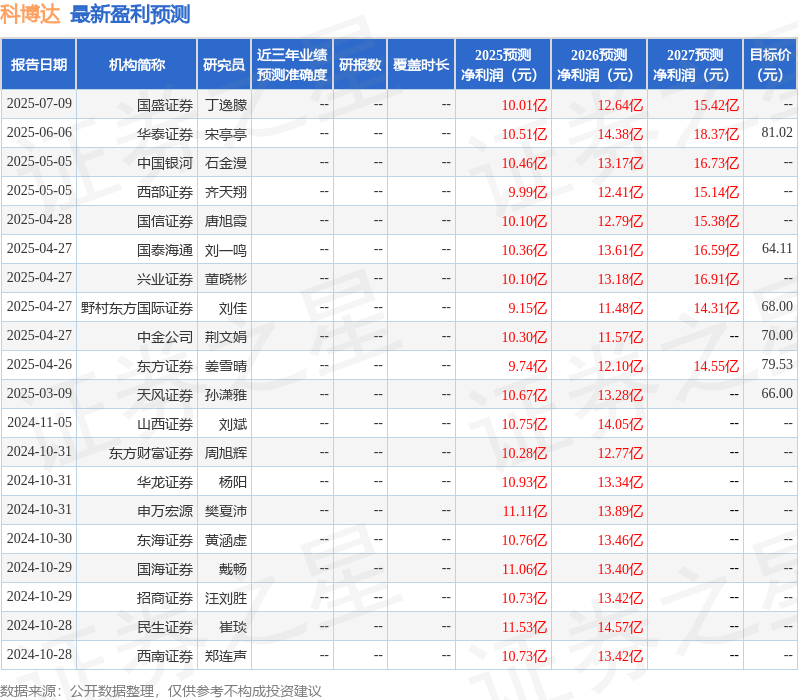Select researcher 周旭辉

226,453
